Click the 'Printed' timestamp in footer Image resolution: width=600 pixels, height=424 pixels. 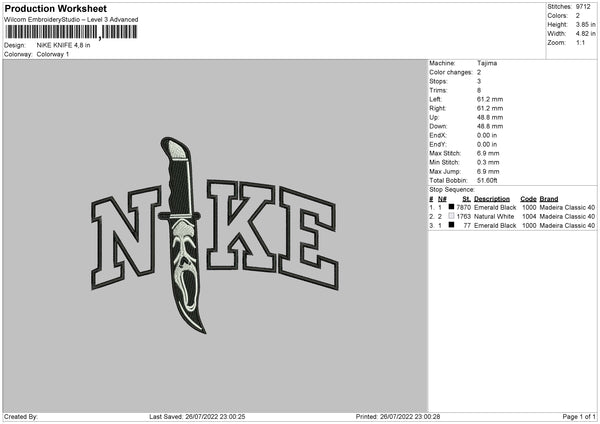[x=398, y=417]
